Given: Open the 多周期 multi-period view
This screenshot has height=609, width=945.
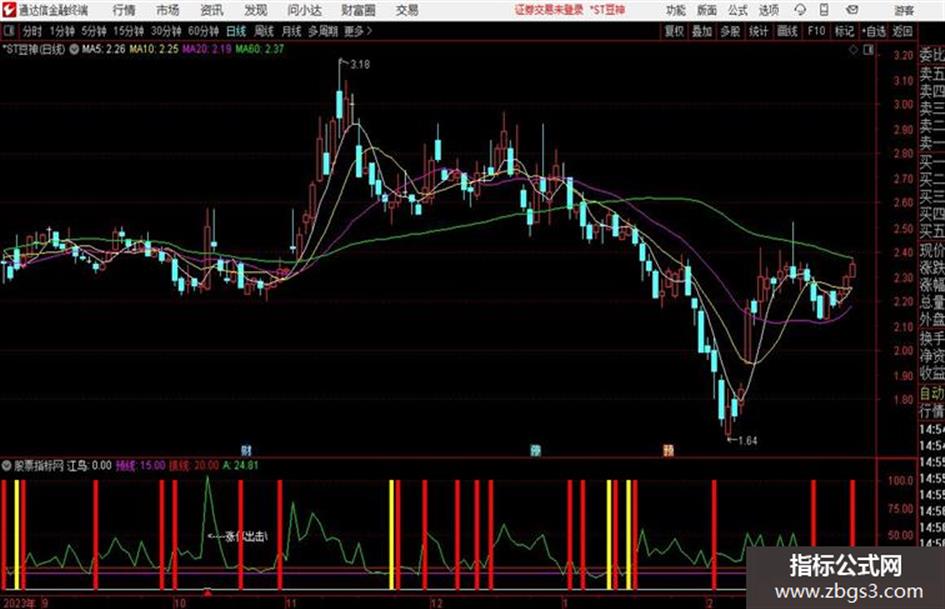Looking at the screenshot, I should [324, 31].
